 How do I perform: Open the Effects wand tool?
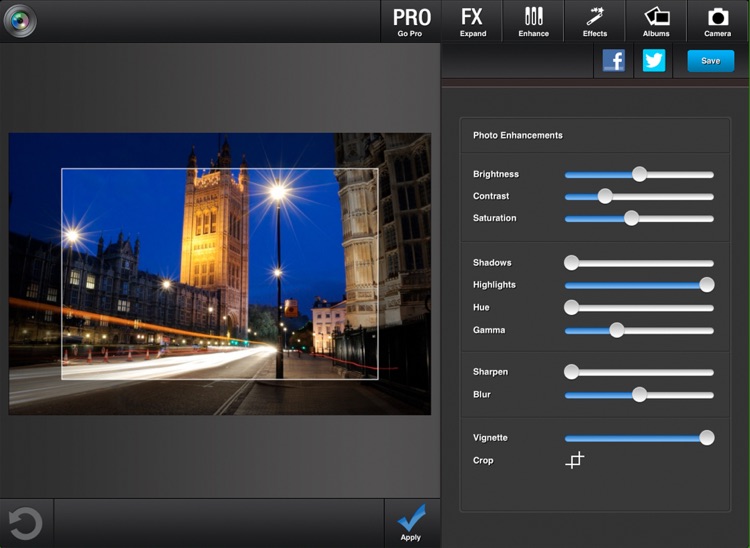[595, 21]
